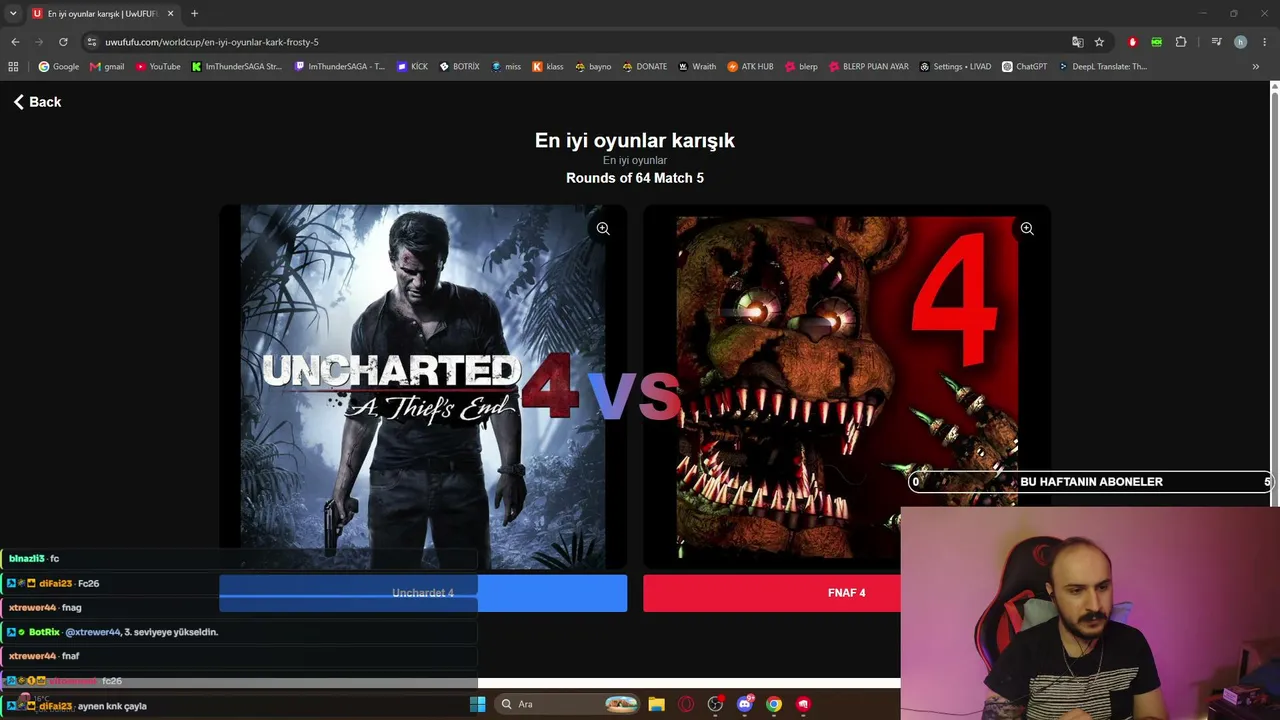This screenshot has height=720, width=1280.
Task: Click the taskbar Ara search box
Action: (568, 704)
